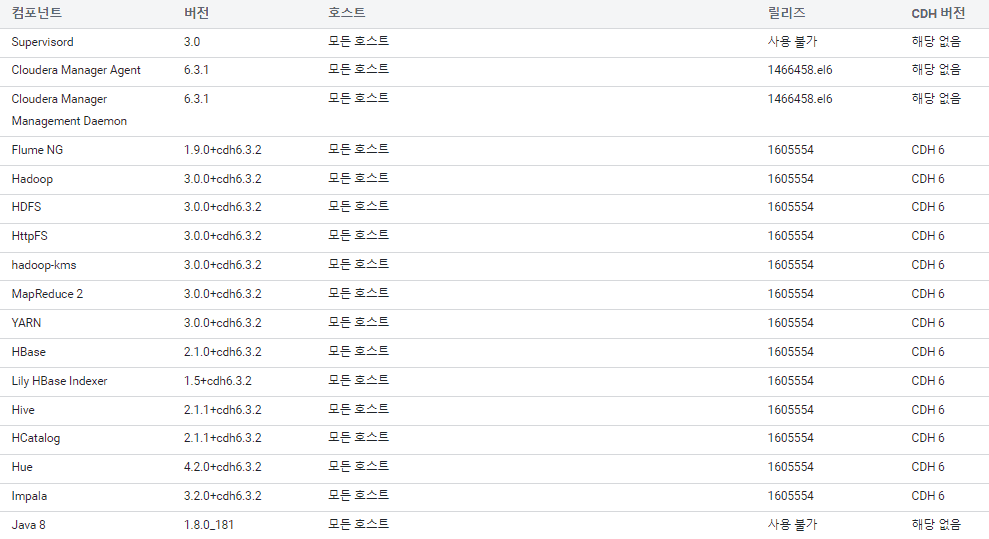Click the 컴포넌트 column header
This screenshot has height=539, width=989.
(x=37, y=13)
